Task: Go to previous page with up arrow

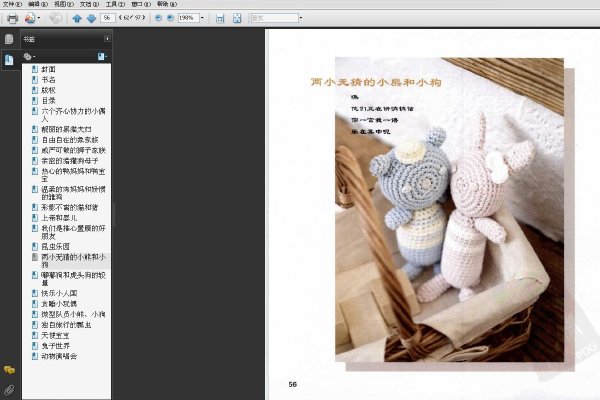Action: point(77,18)
